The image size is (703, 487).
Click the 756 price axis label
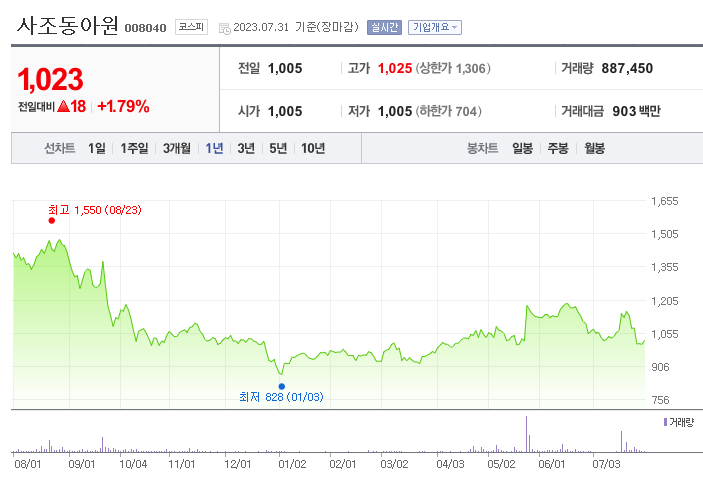tap(660, 400)
